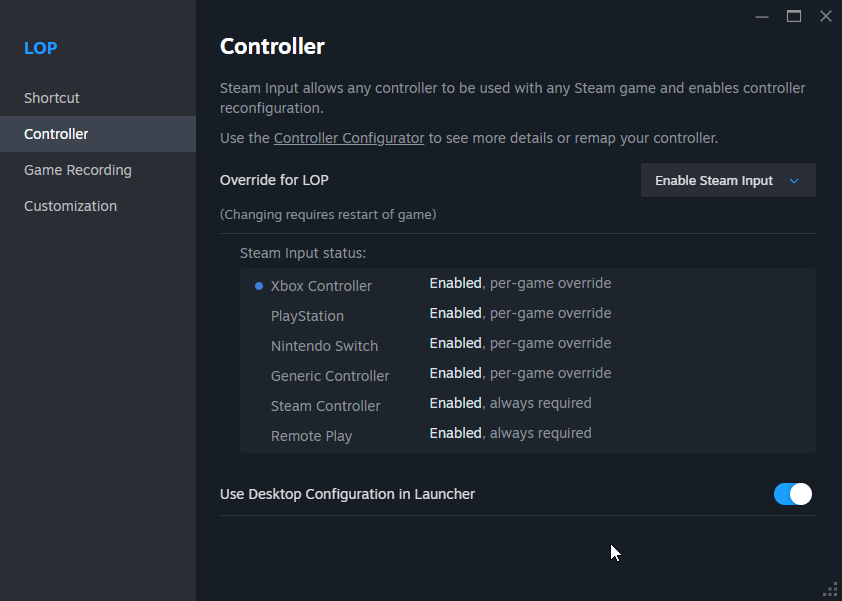Toggle Use Desktop Configuration in Launcher
This screenshot has height=601, width=842.
click(x=793, y=494)
